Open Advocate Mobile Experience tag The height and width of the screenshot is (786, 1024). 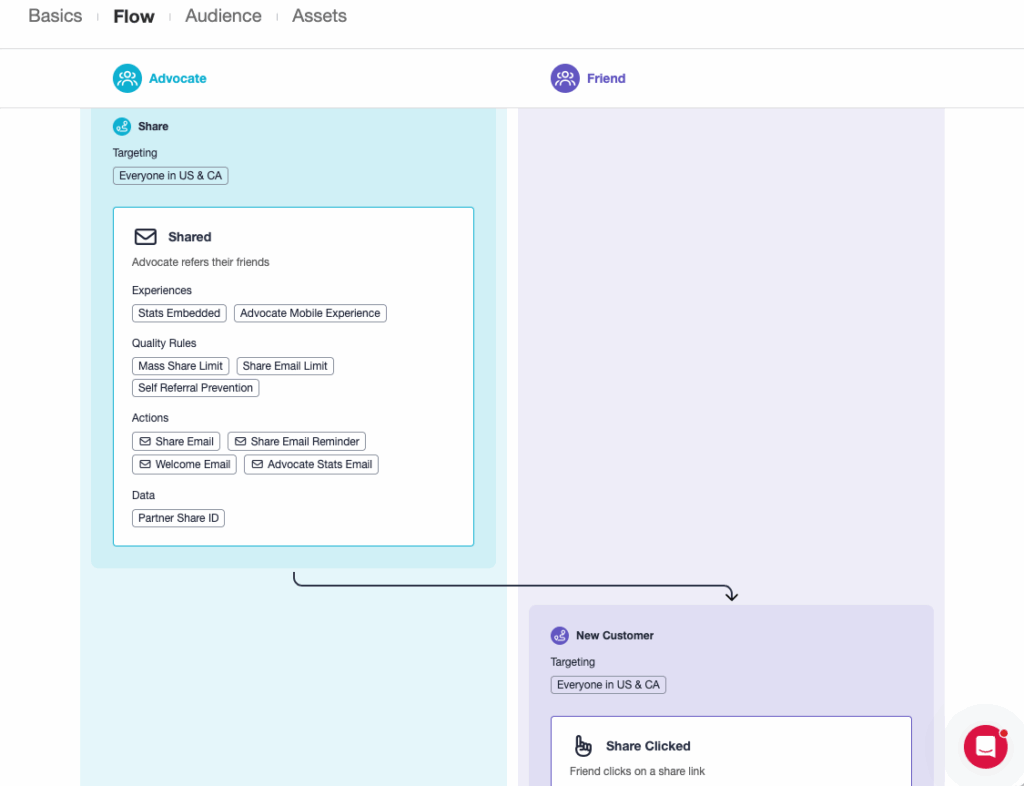tap(310, 313)
